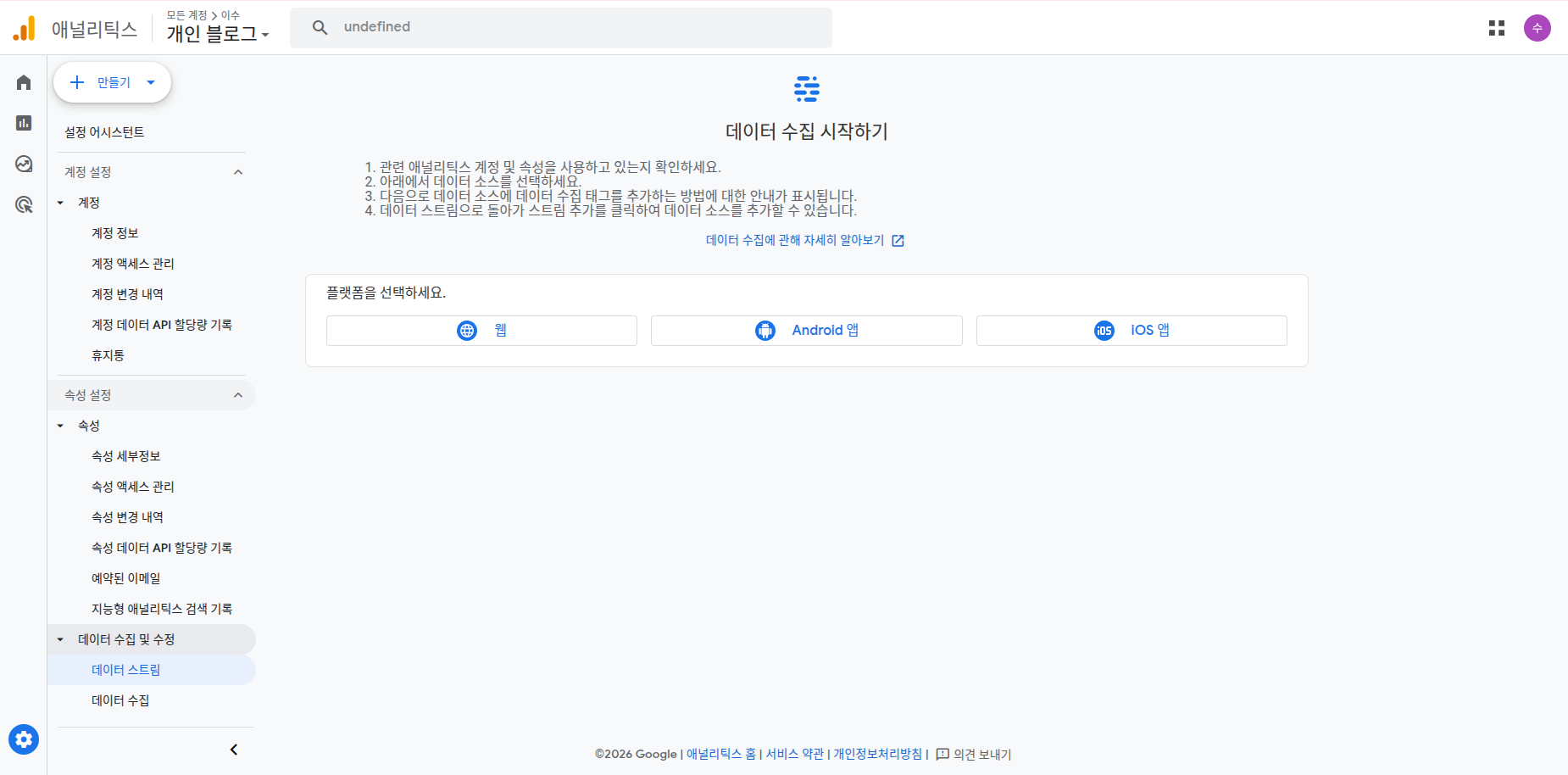Choose the 웹 platform button

click(x=481, y=331)
